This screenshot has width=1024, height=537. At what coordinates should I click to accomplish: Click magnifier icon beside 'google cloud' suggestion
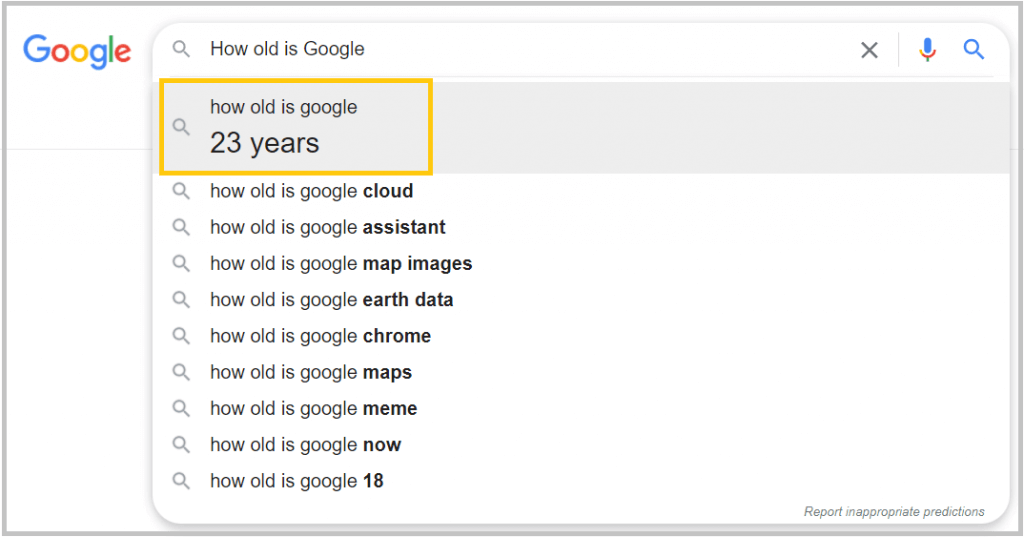coord(181,191)
